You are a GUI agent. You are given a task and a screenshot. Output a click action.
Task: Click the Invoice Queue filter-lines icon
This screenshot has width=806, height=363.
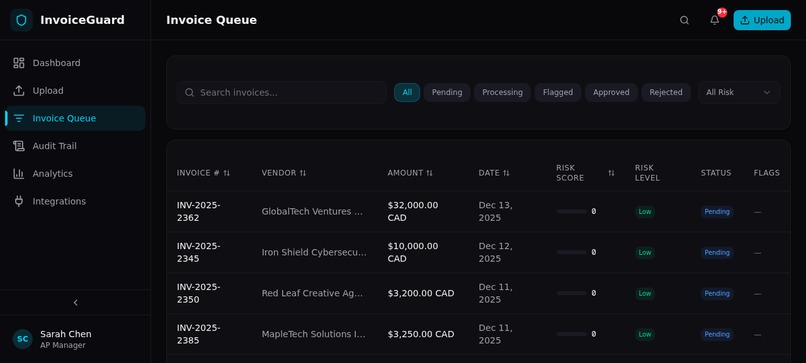[19, 118]
